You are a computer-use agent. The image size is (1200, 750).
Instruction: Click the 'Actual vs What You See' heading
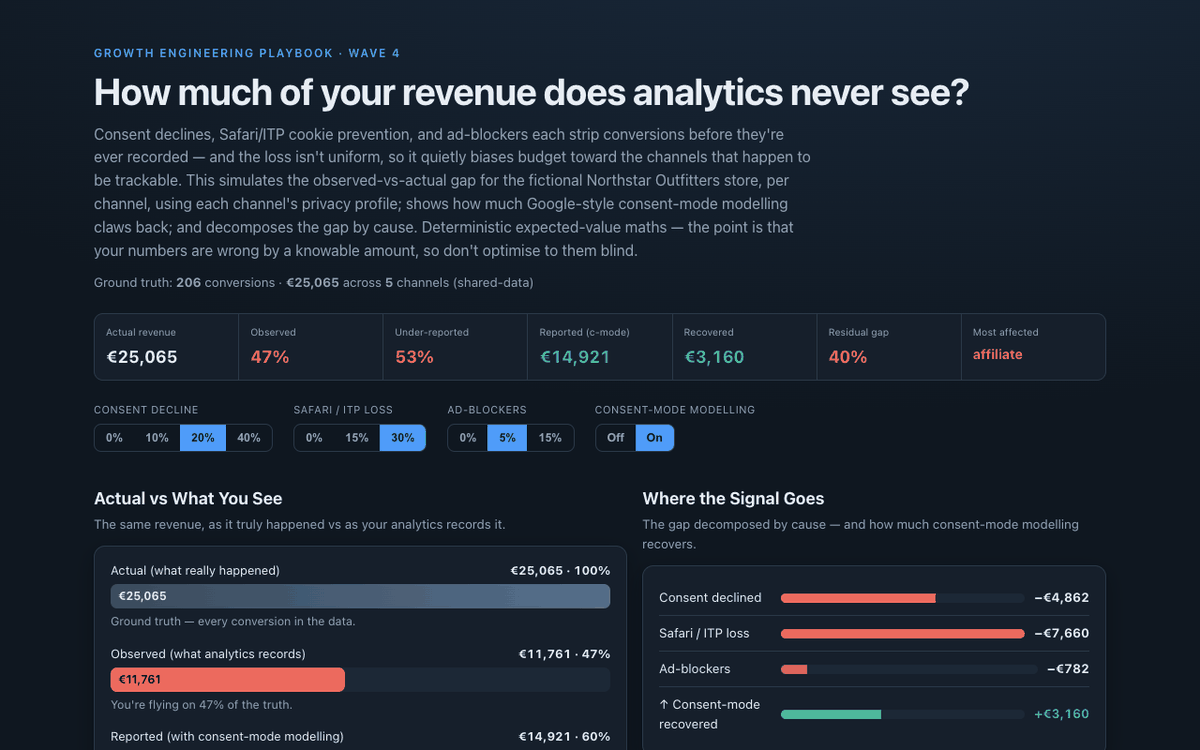click(188, 499)
